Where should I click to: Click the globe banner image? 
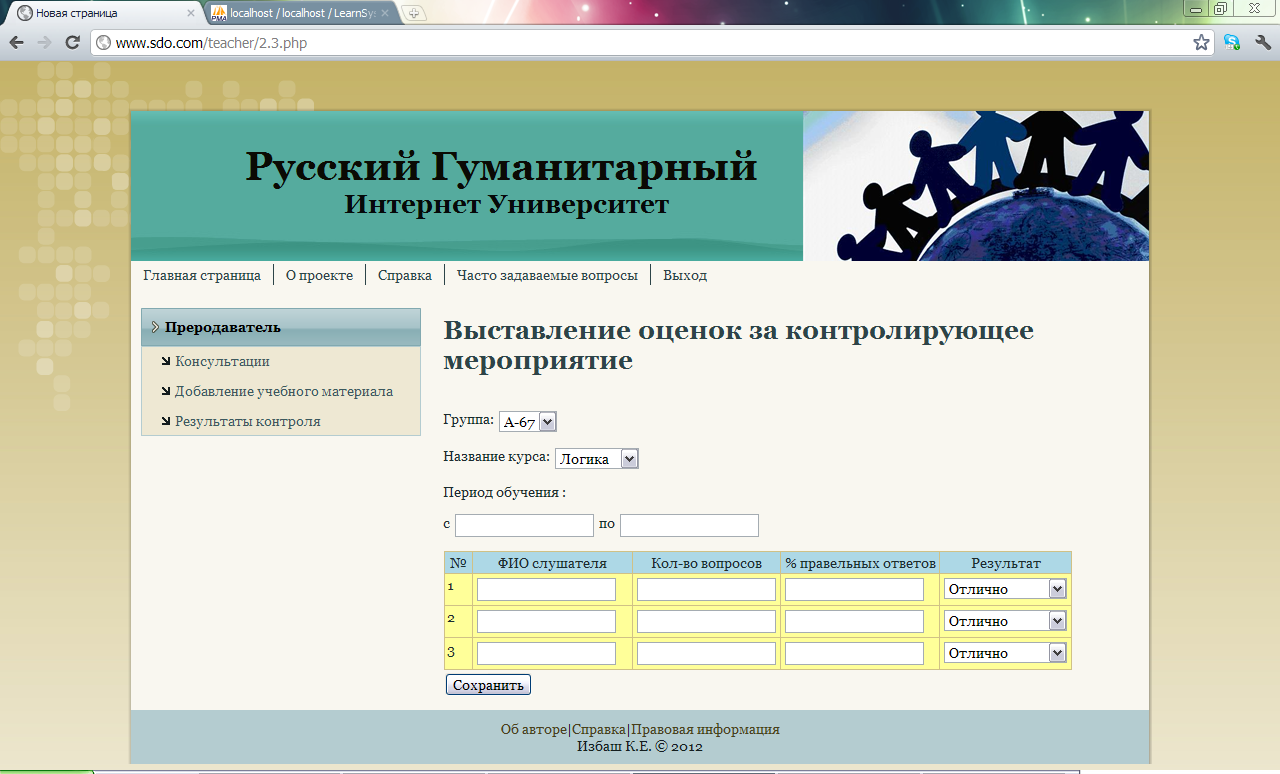[x=976, y=186]
